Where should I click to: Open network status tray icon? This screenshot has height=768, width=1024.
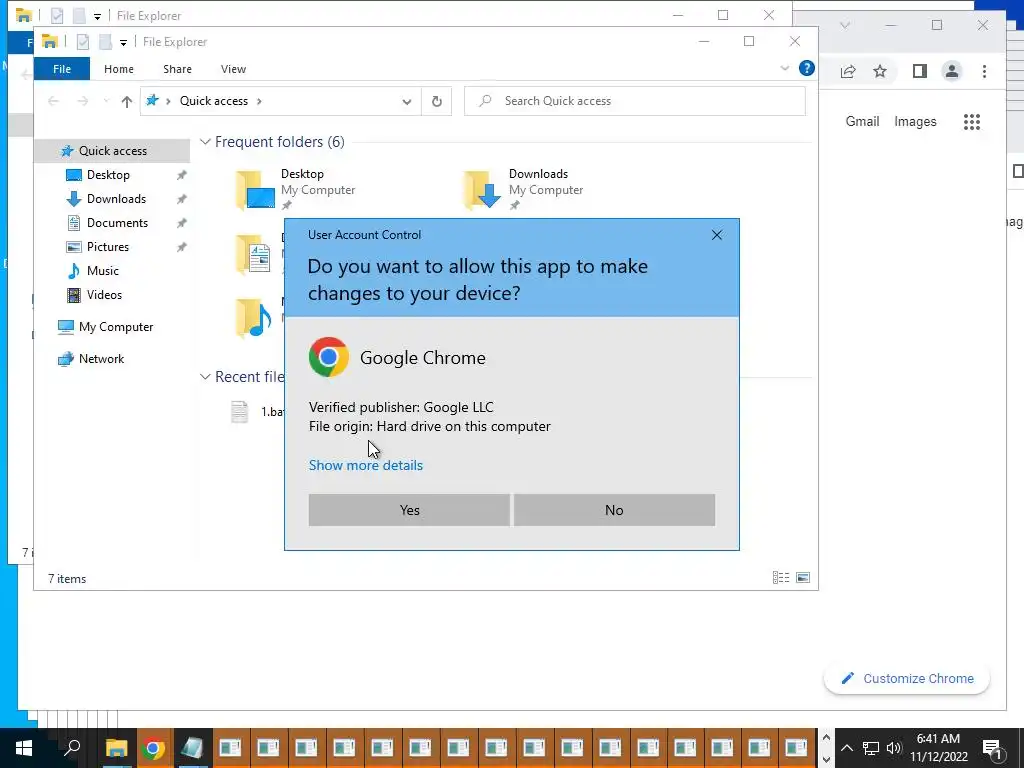point(871,748)
